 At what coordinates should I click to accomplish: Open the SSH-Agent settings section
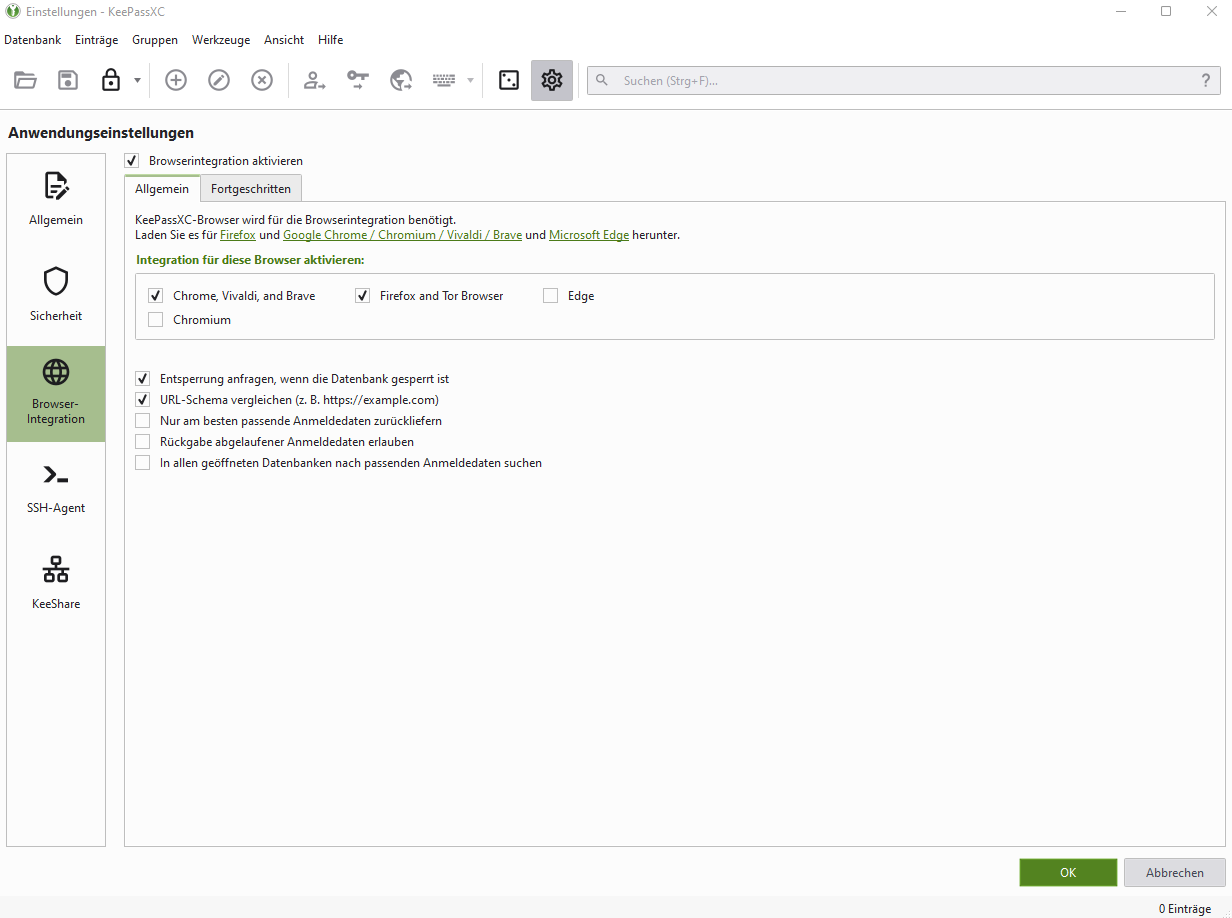(56, 489)
